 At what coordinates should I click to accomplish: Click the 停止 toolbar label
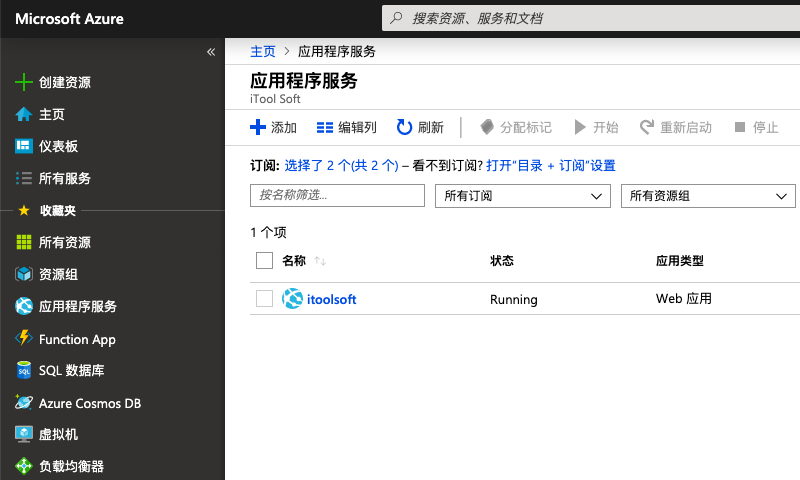[x=765, y=127]
